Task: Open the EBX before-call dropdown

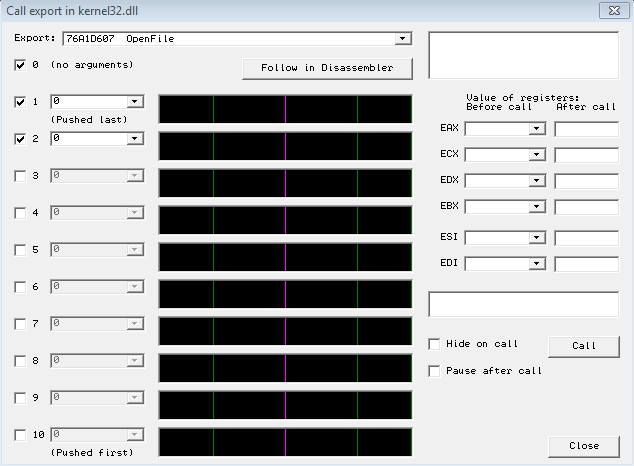Action: click(x=537, y=207)
